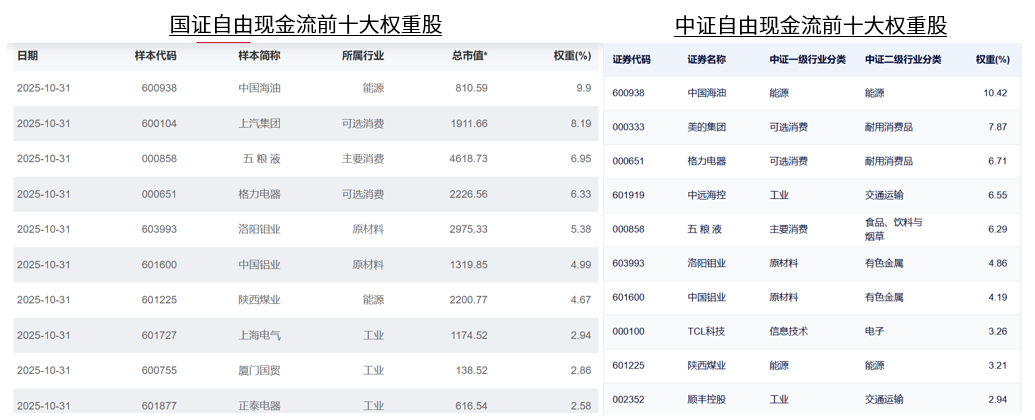Open the 顺丰控股 stock entry
1035x420 pixels.
[x=707, y=399]
